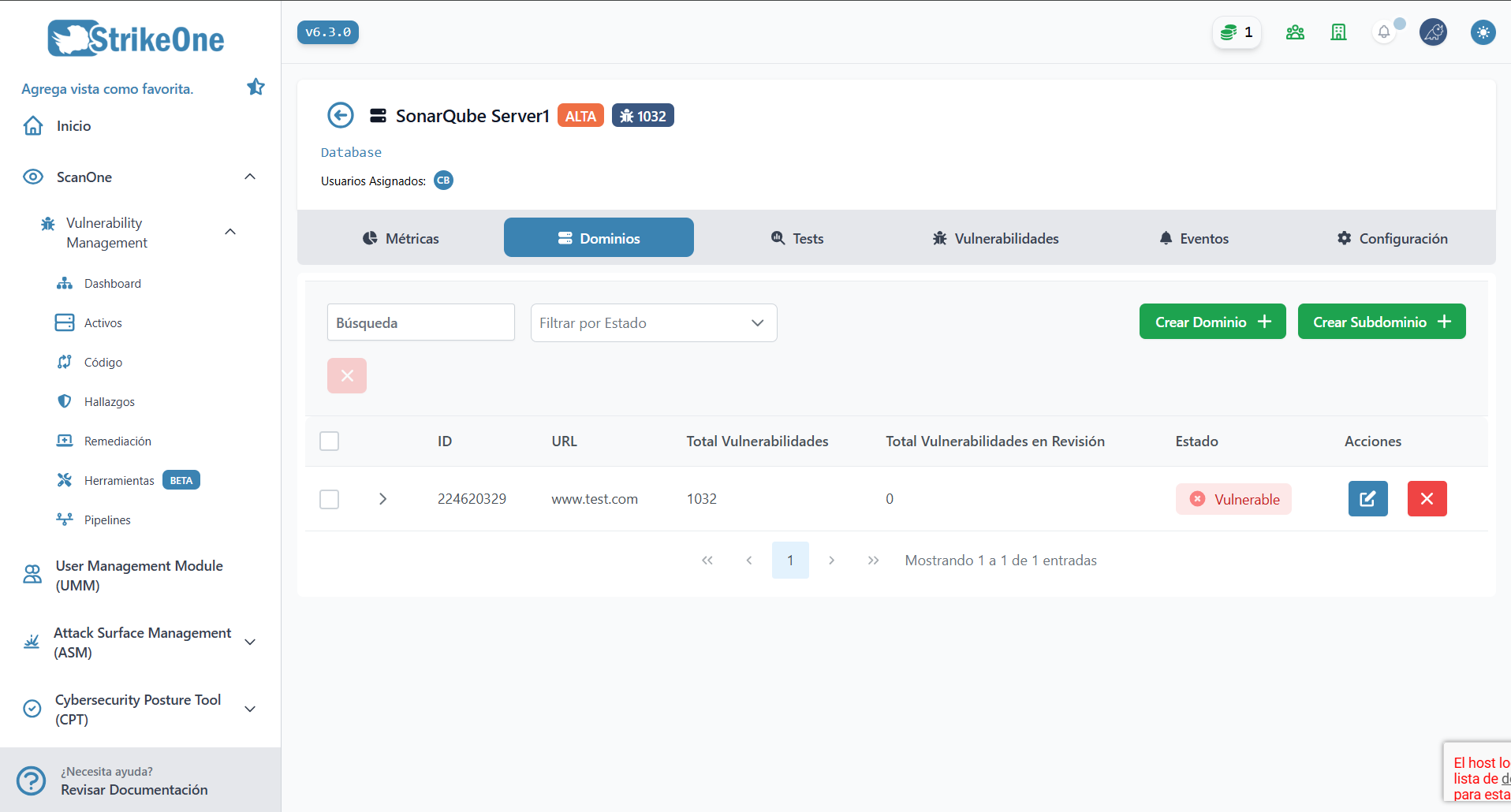Screen dimensions: 1511x812
Task: Collapse the Vulnerability Management section
Action: 229,231
